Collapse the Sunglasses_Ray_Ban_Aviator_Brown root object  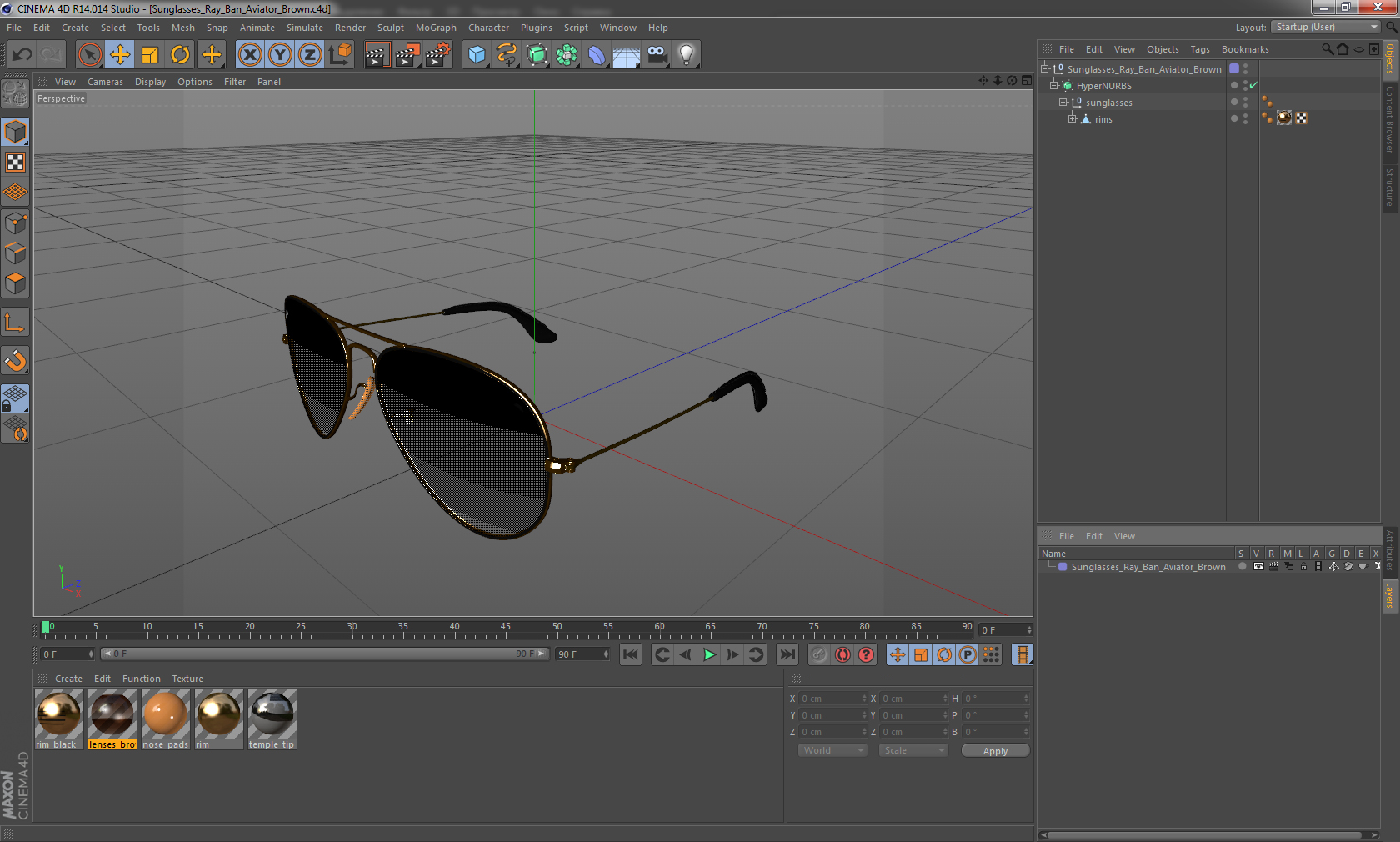(1045, 68)
